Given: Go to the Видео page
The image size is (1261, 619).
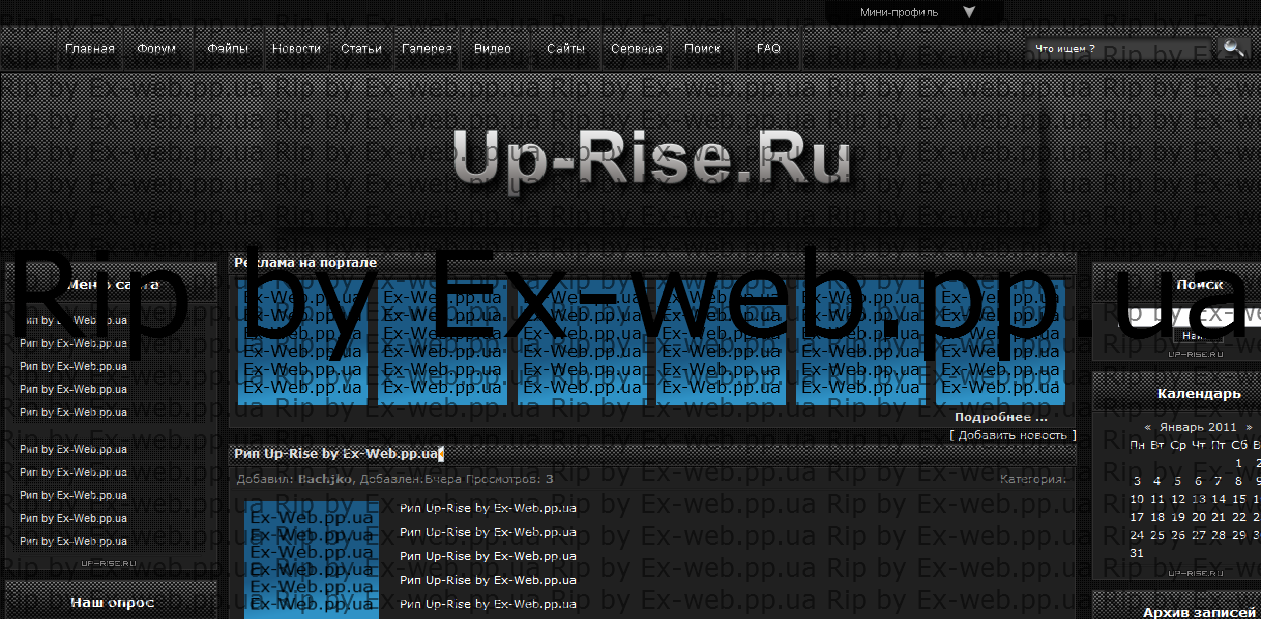Looking at the screenshot, I should (x=492, y=49).
